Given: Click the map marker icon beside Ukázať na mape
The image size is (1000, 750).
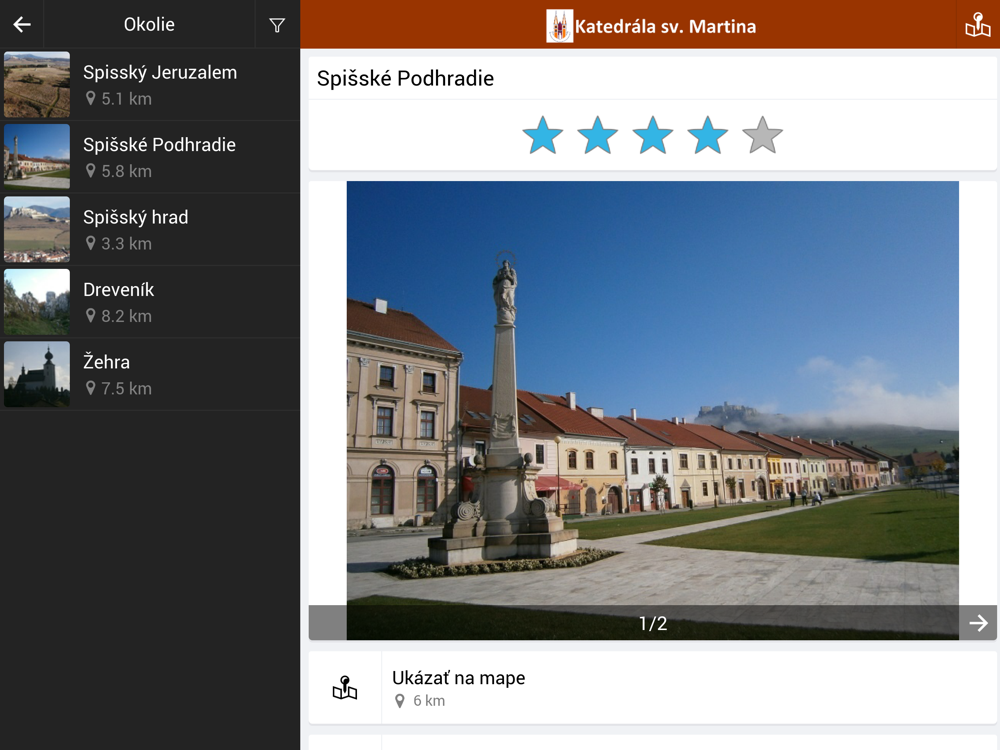Looking at the screenshot, I should [x=345, y=688].
